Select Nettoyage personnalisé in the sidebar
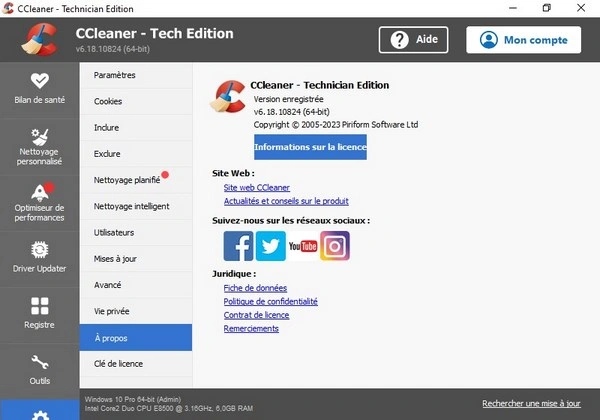This screenshot has height=420, width=600. [39, 145]
